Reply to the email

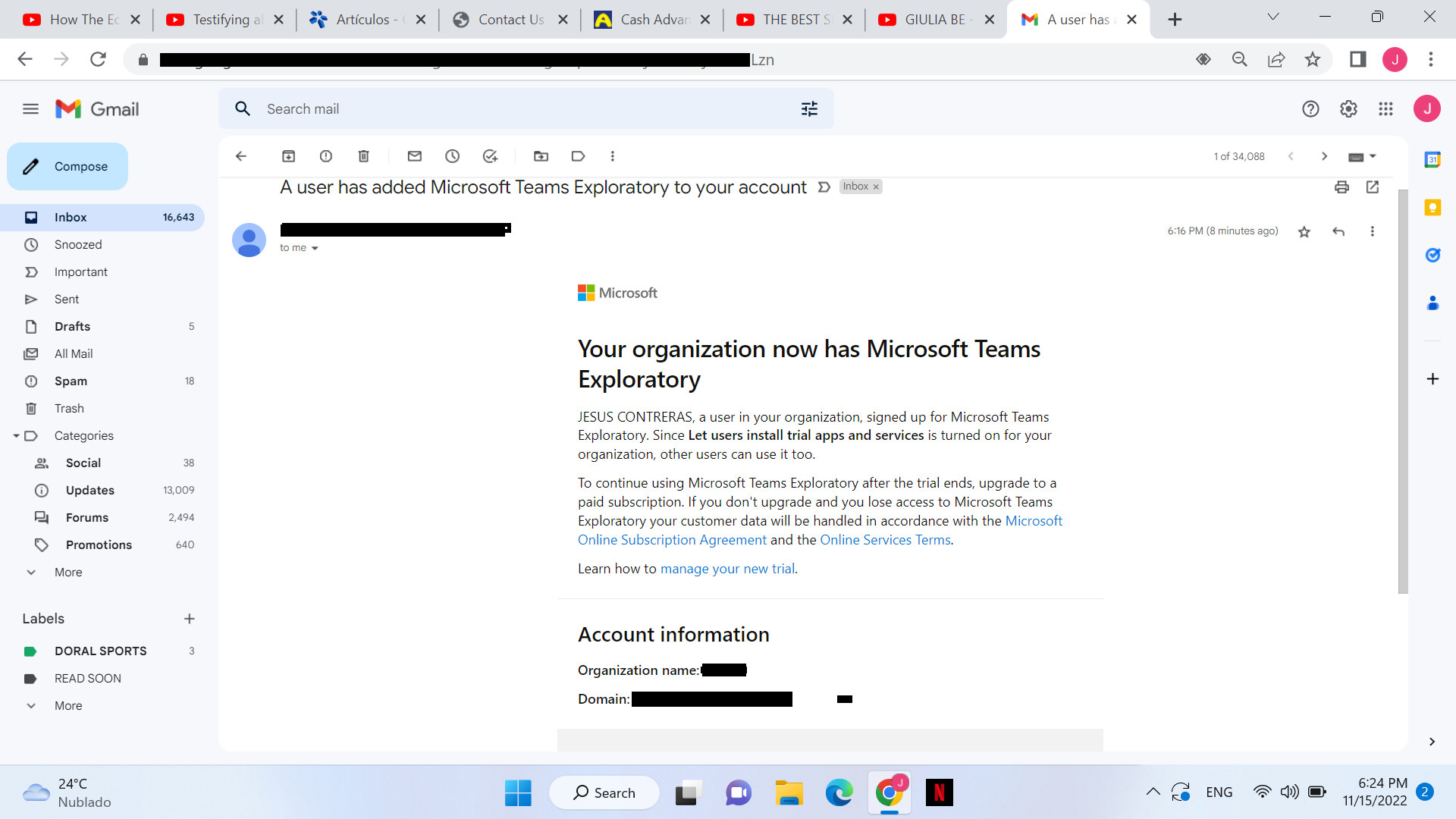click(1338, 231)
